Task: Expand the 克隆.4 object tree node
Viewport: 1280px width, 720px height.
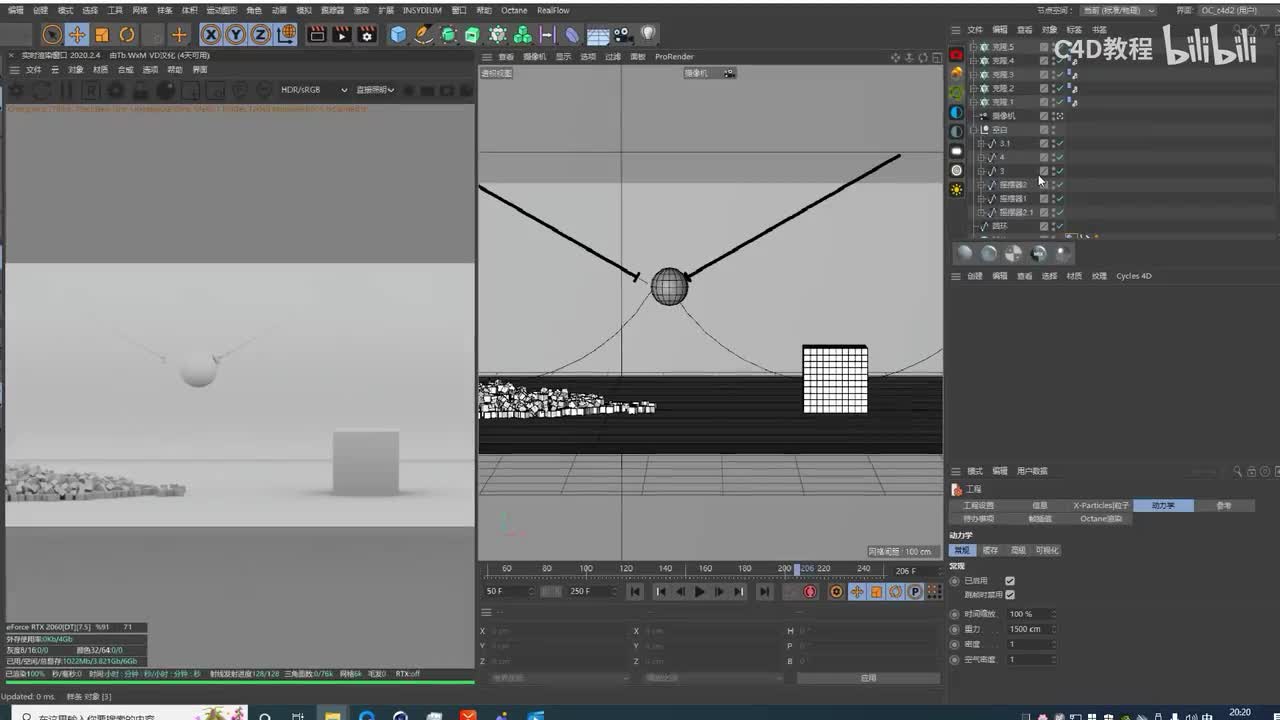Action: click(972, 61)
